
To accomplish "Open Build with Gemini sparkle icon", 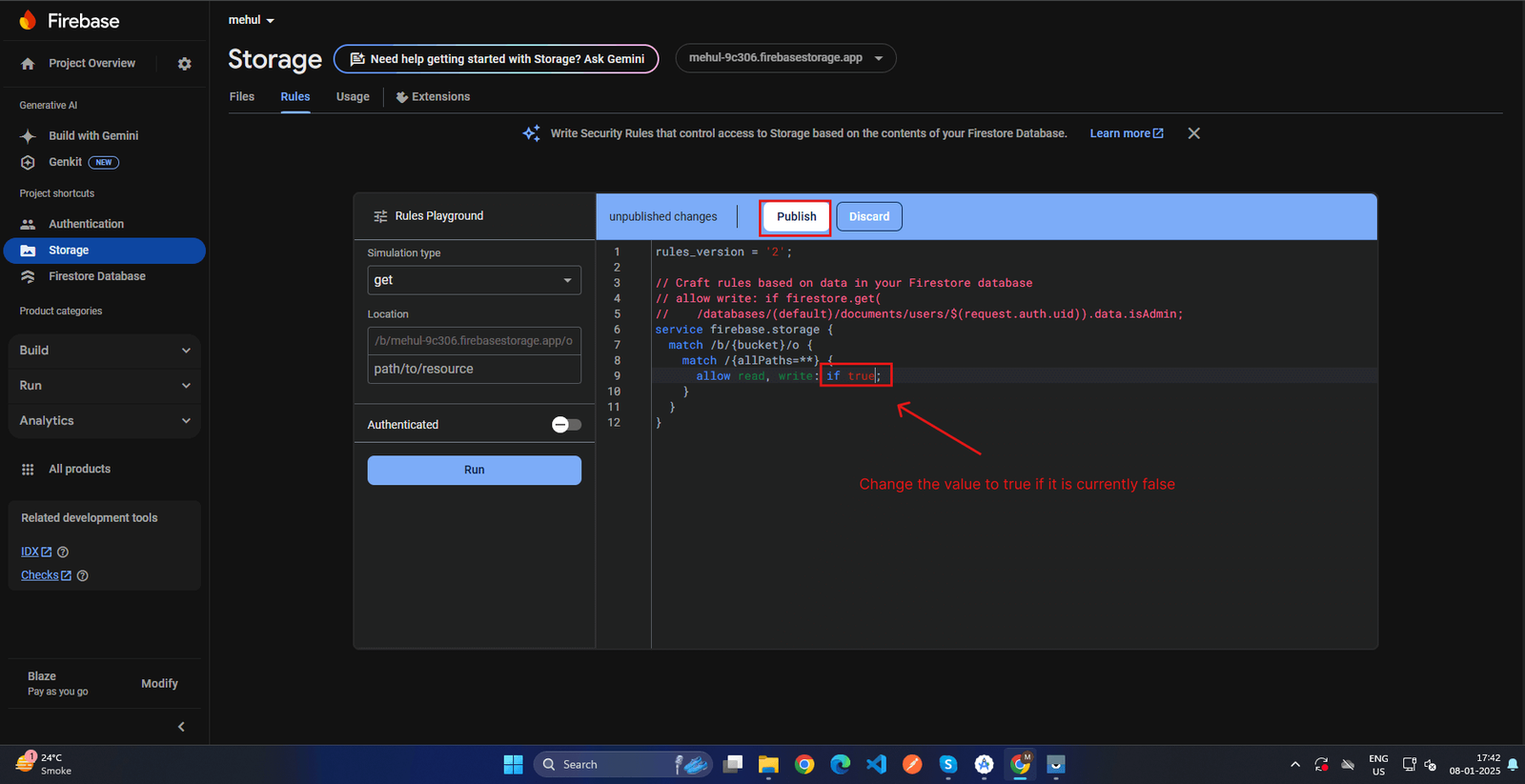I will tap(28, 136).
